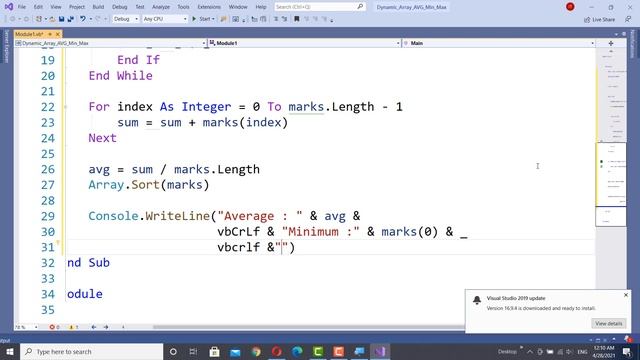Click the New Project toolbar icon
This screenshot has height=360, width=640.
coord(39,19)
